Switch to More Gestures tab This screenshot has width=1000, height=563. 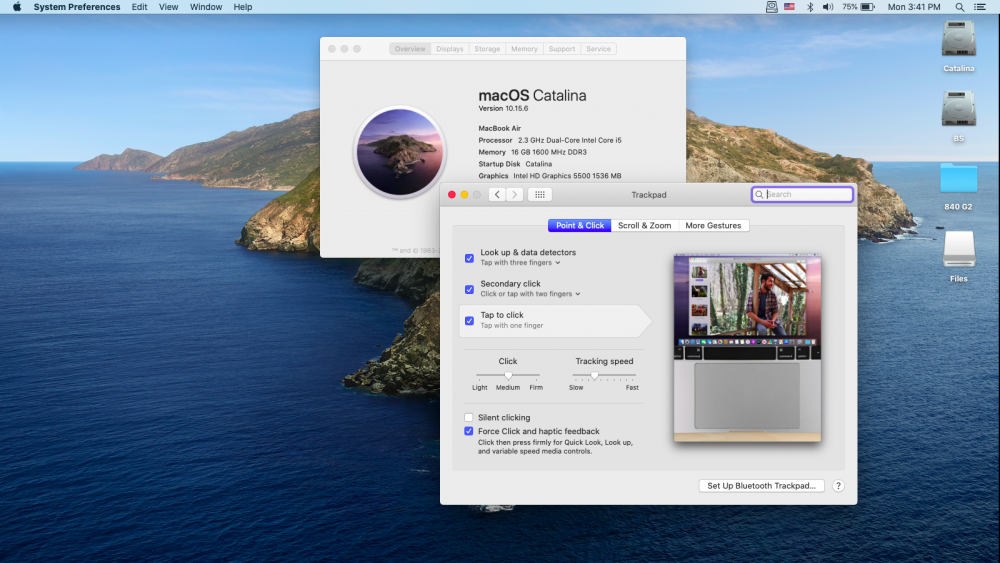click(x=713, y=226)
